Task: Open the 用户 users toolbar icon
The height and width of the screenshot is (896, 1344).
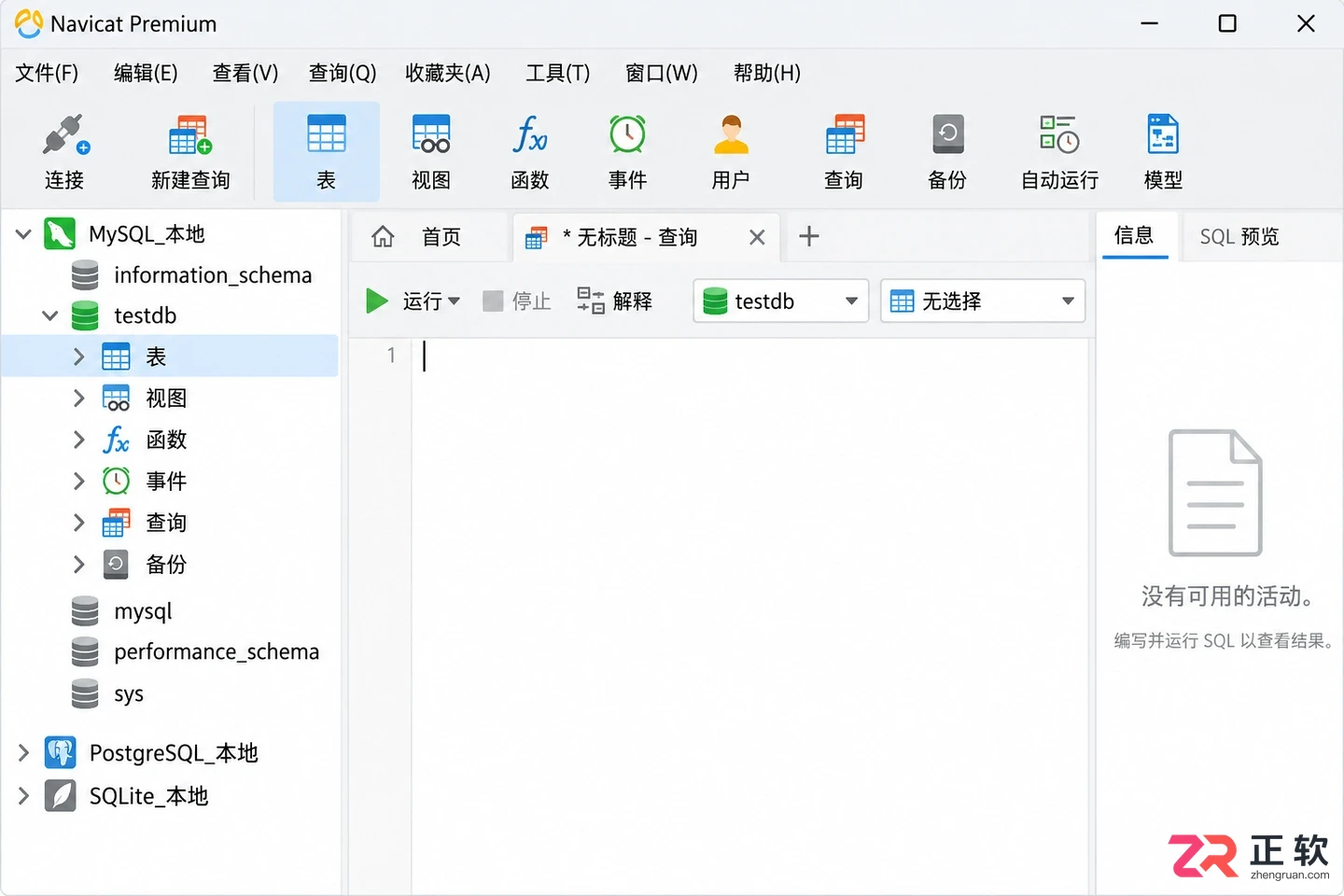Action: click(731, 135)
